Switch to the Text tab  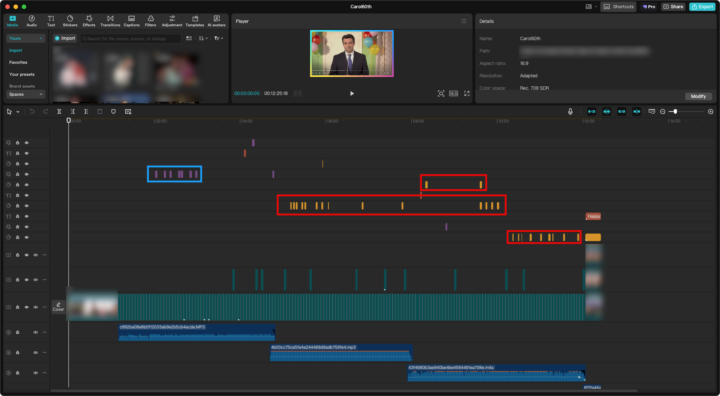tap(51, 21)
